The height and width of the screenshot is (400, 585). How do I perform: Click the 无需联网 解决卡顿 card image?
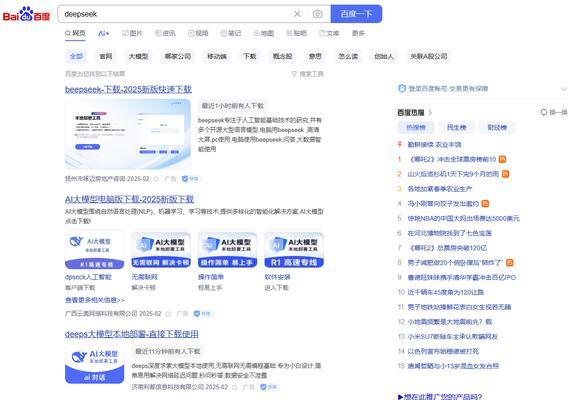pyautogui.click(x=161, y=250)
